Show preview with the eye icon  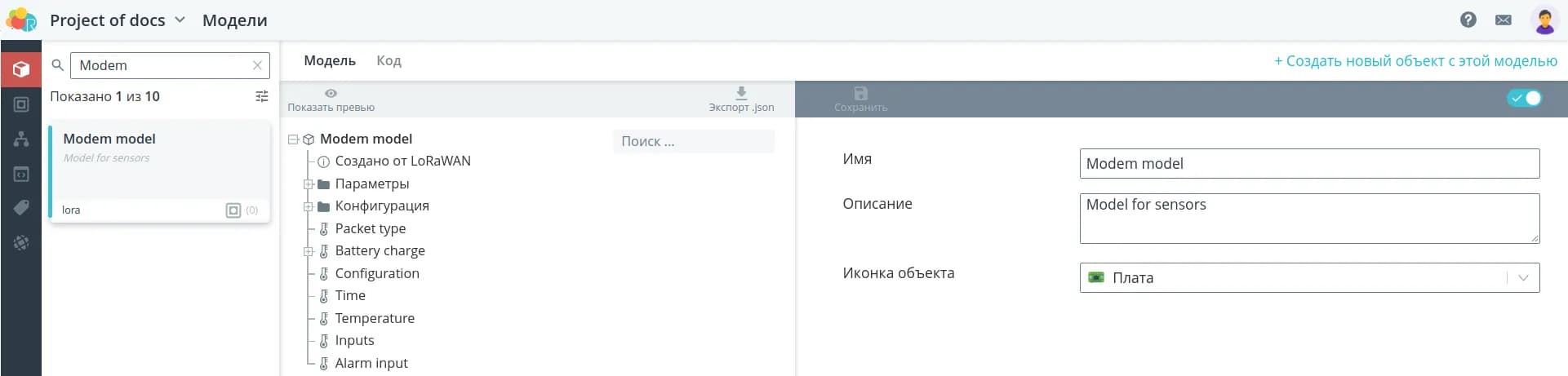click(x=331, y=94)
